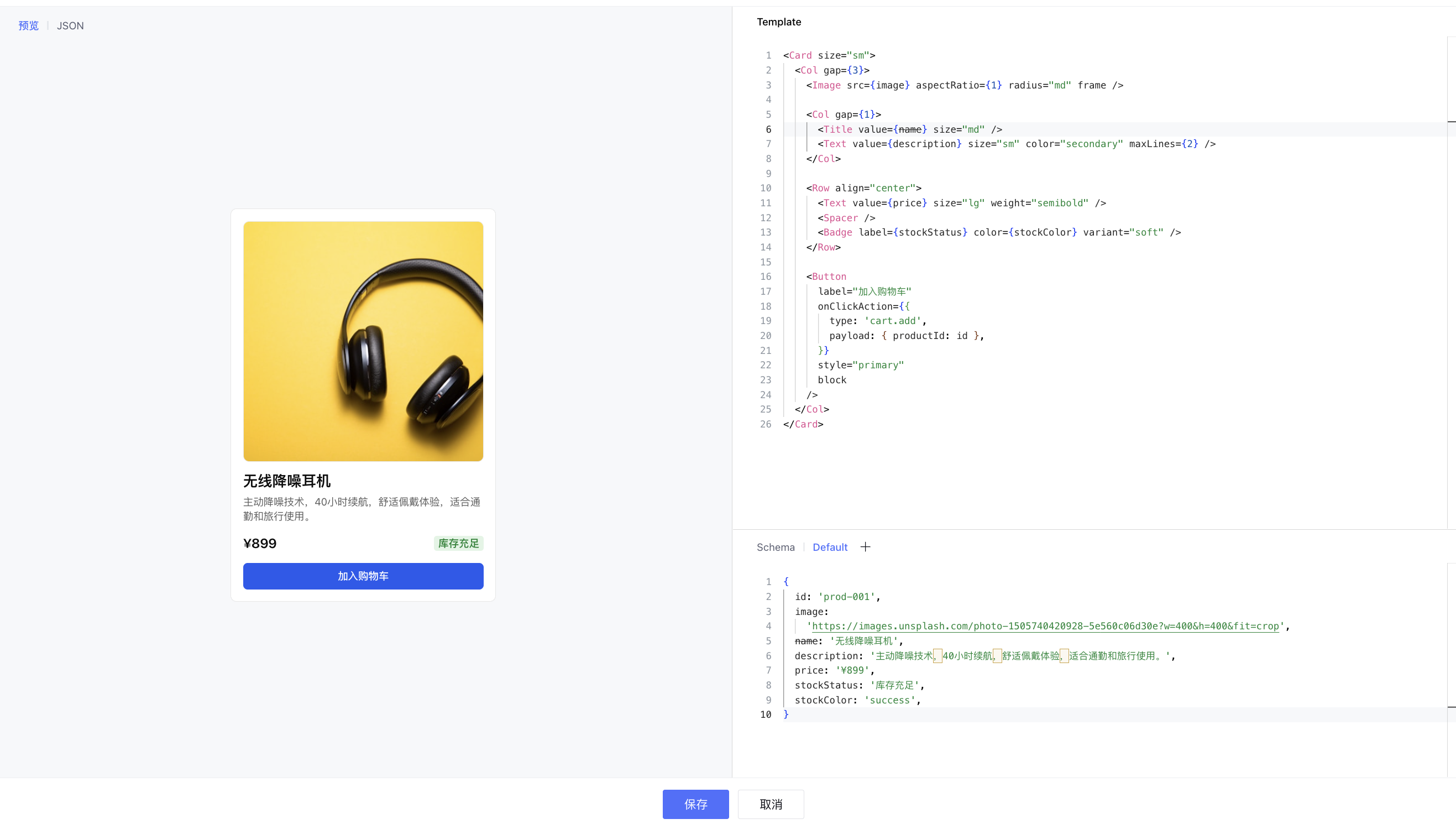Image resolution: width=1456 pixels, height=824 pixels.
Task: Open the Schema tab
Action: 775,547
